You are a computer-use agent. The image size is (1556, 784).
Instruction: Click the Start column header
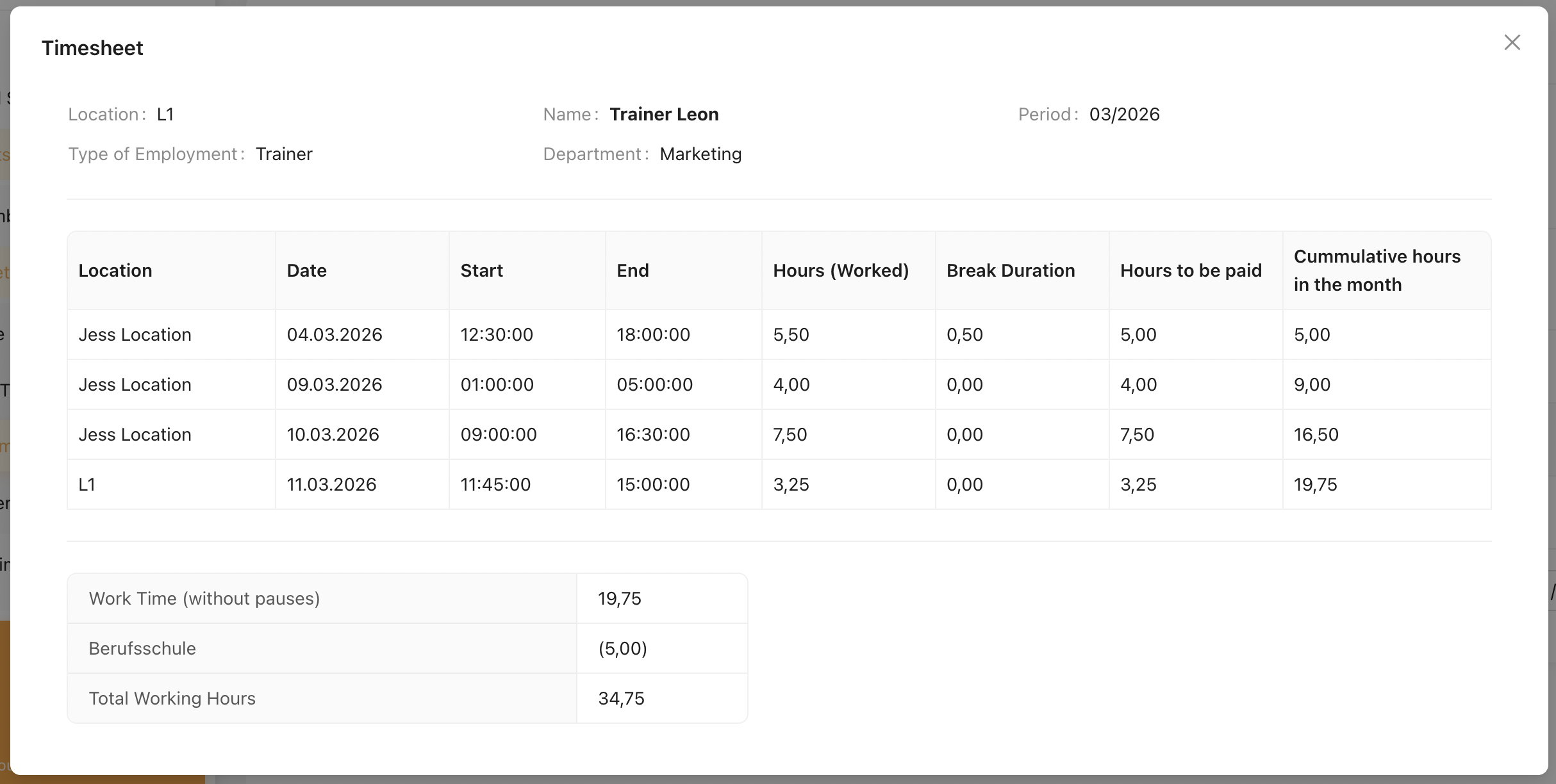(x=481, y=270)
